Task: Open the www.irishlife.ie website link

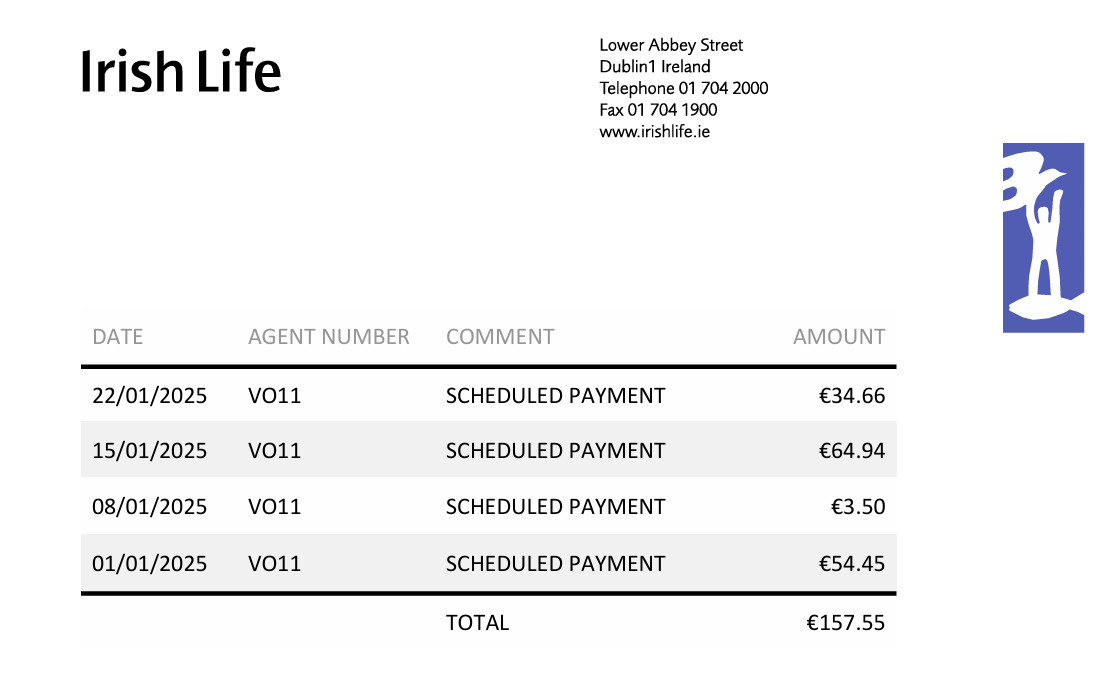Action: (654, 131)
